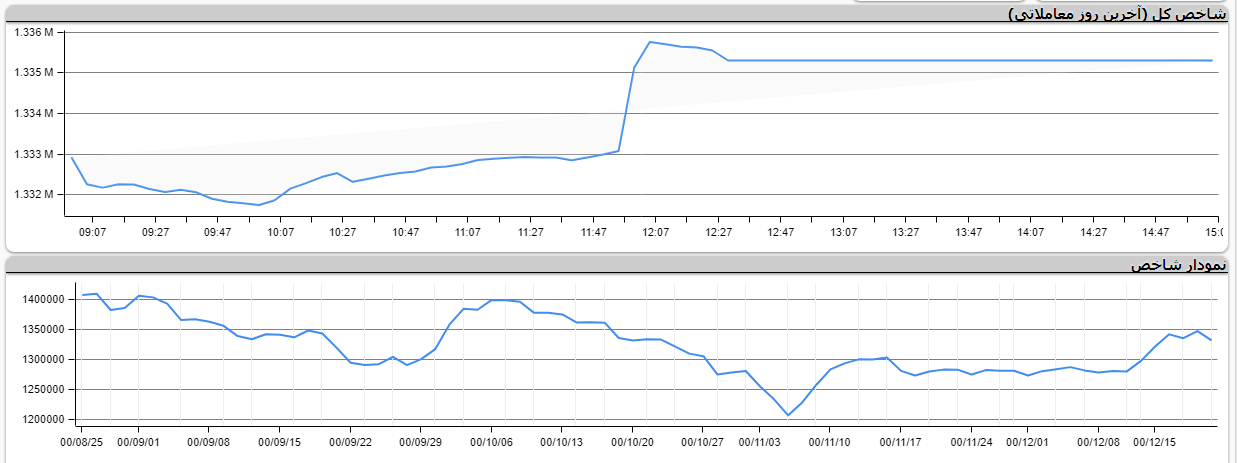Click the intraday line lowest point near 10:07
Viewport: 1237px width, 463px height.
point(259,205)
